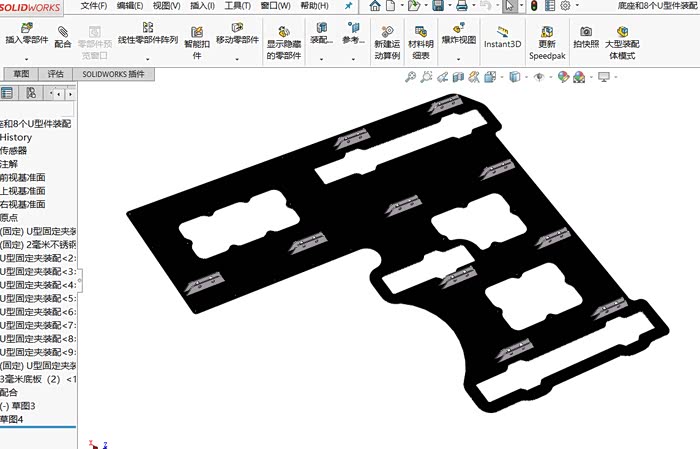Open the 文件(F) menu
This screenshot has width=700, height=449.
(94, 6)
